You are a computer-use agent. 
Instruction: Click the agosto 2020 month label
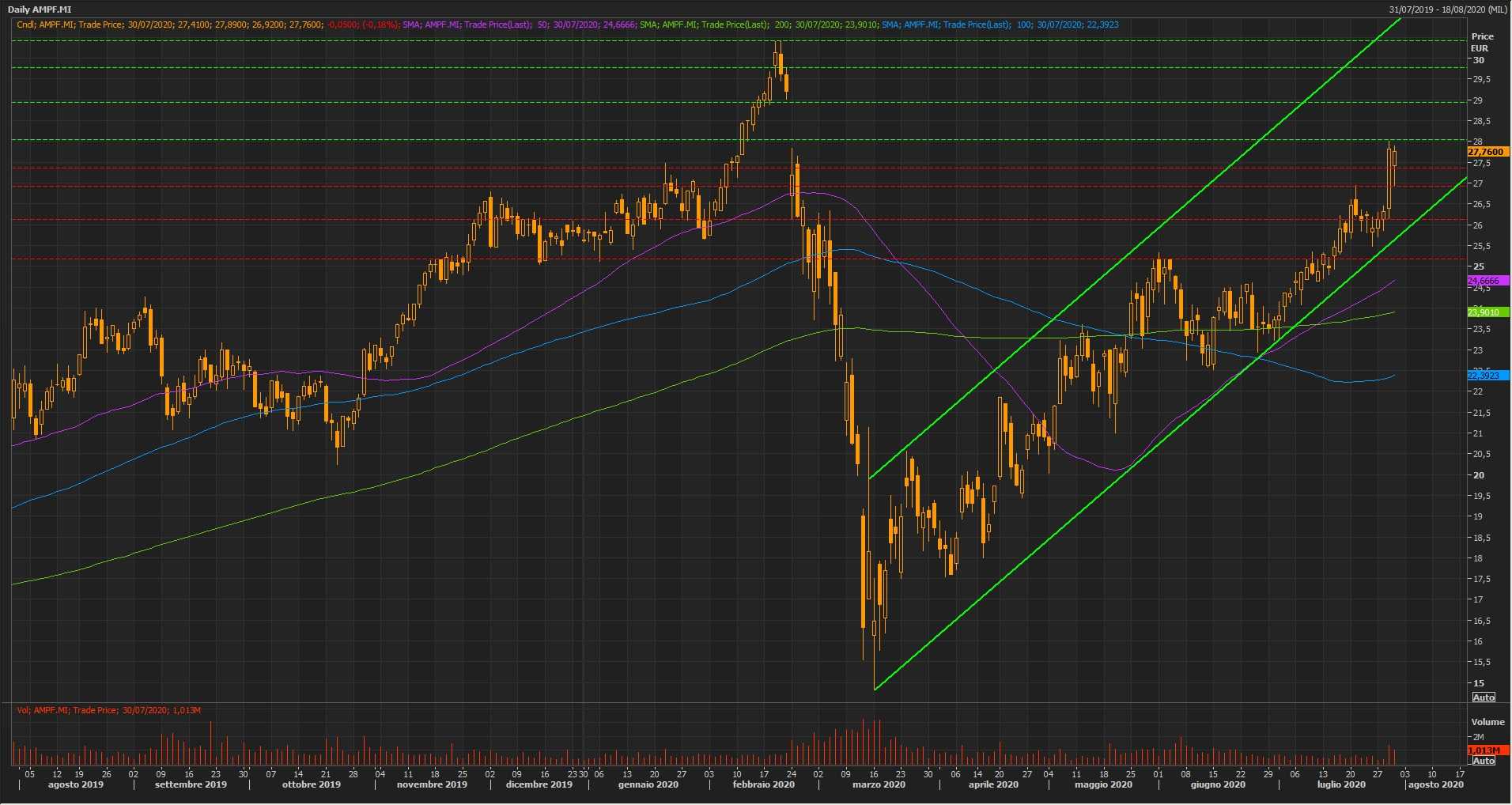(1435, 785)
